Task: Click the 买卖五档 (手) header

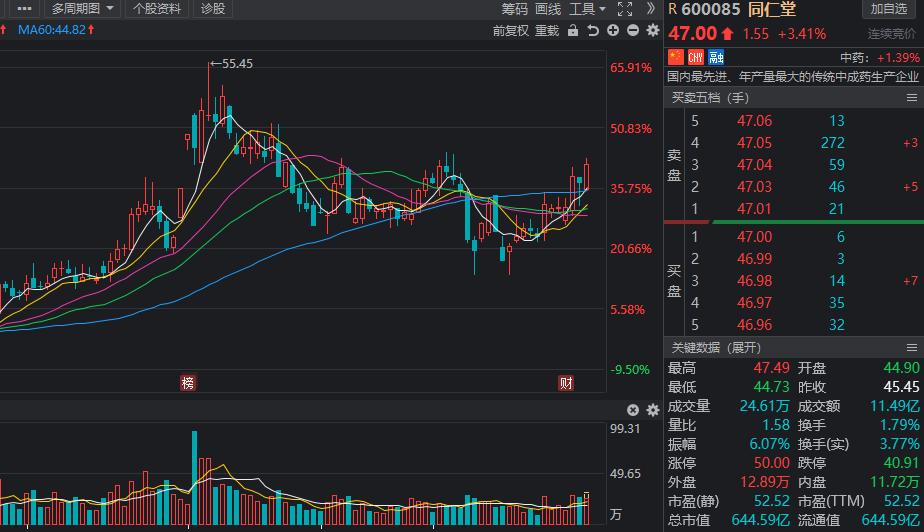Action: (x=710, y=98)
